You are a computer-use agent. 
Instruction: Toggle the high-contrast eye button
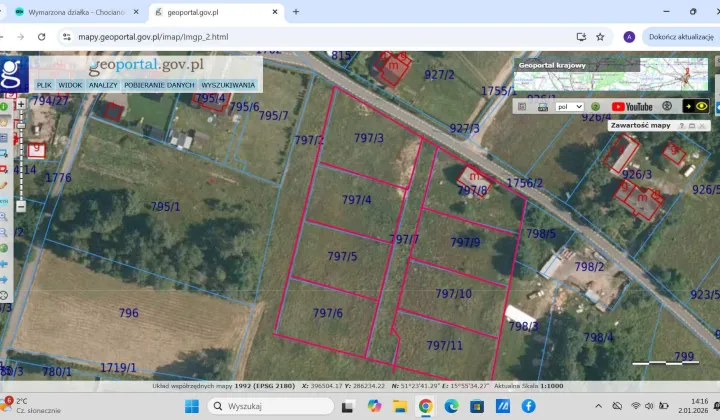tap(696, 106)
